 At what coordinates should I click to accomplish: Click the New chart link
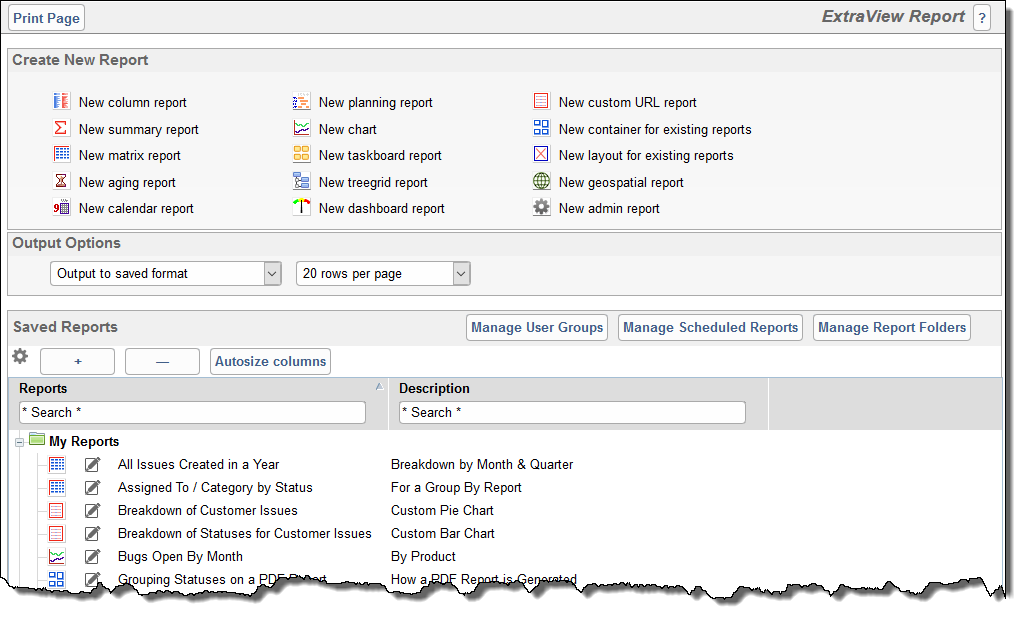tap(348, 130)
